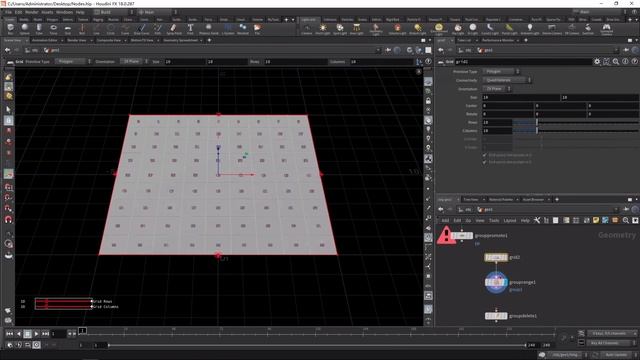This screenshot has height=360, width=640.
Task: Toggle real-time playback button in timeline
Action: click(x=36, y=345)
